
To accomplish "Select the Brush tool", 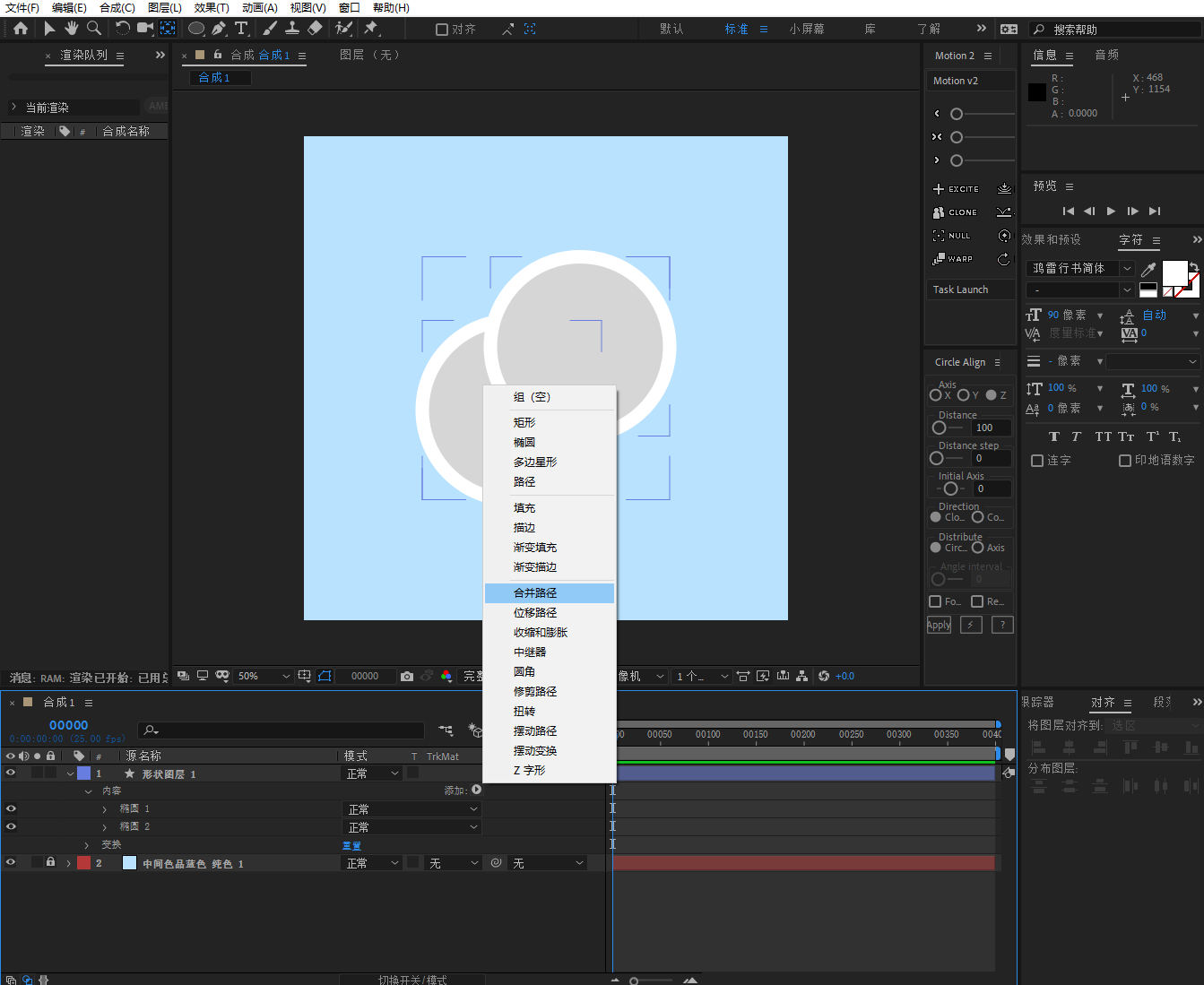I will click(x=270, y=29).
